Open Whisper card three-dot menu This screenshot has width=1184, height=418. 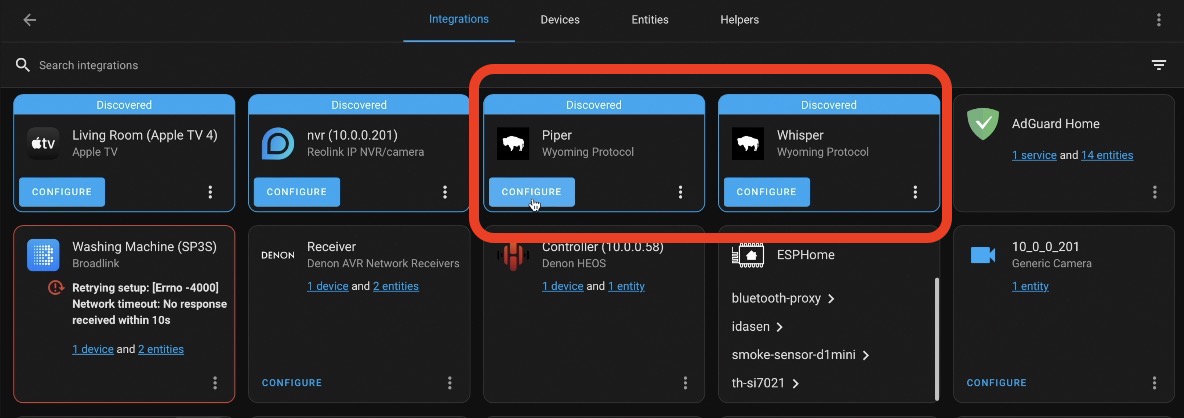point(915,192)
